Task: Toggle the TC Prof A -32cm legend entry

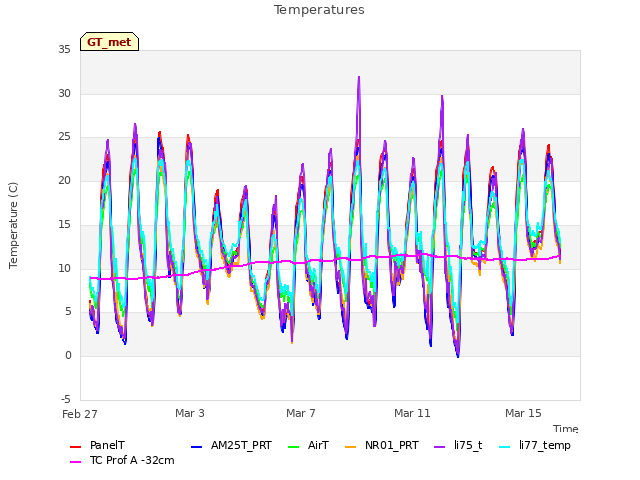Action: coord(122,460)
